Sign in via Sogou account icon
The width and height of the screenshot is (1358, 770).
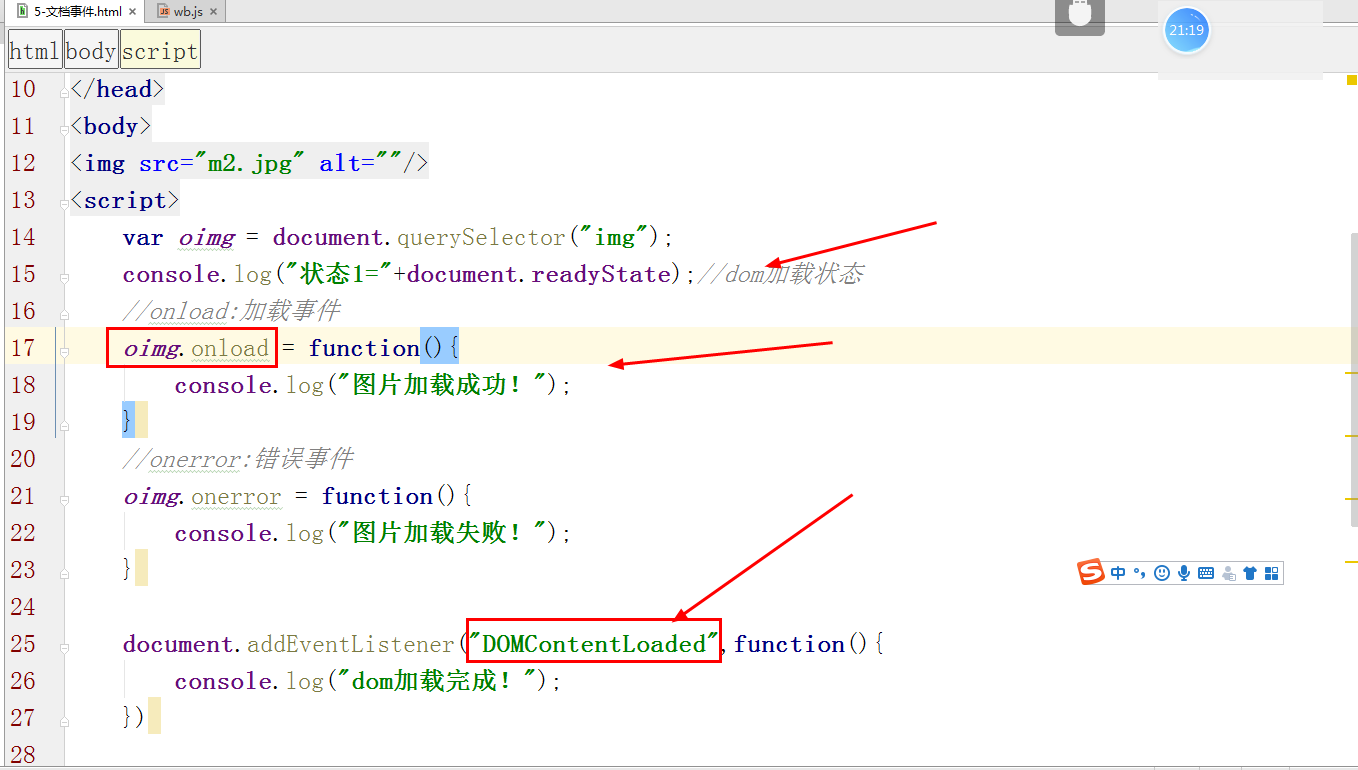1229,572
